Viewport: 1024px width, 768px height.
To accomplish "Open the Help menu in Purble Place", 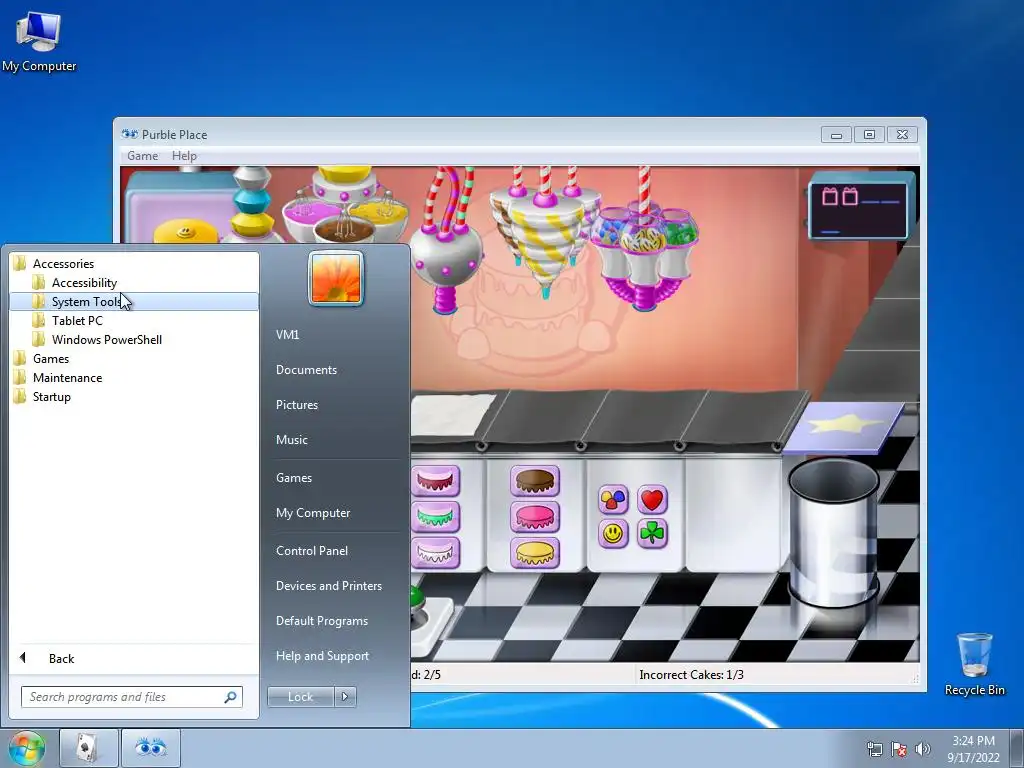I will pyautogui.click(x=184, y=155).
